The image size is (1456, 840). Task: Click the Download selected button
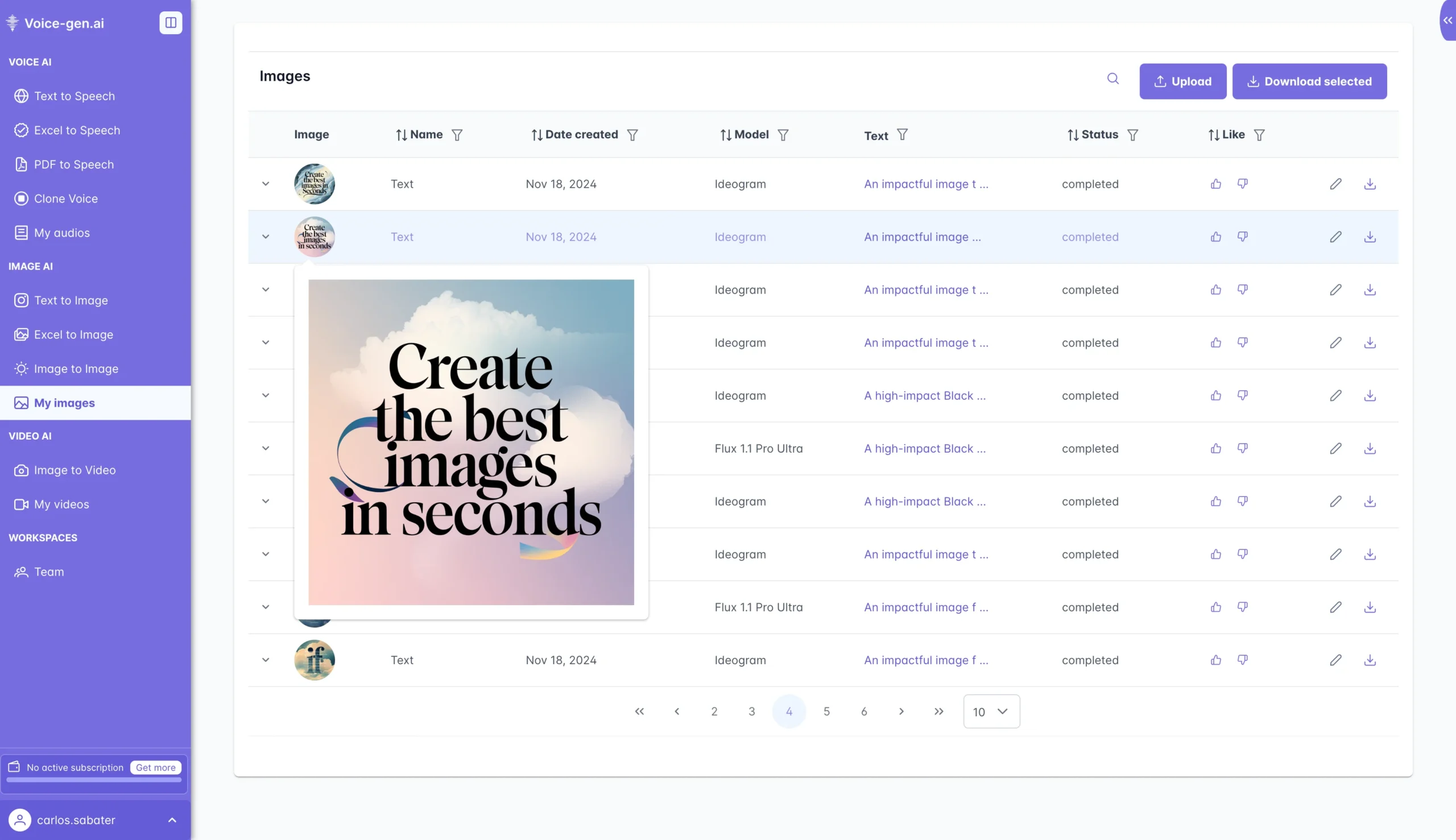pos(1309,81)
